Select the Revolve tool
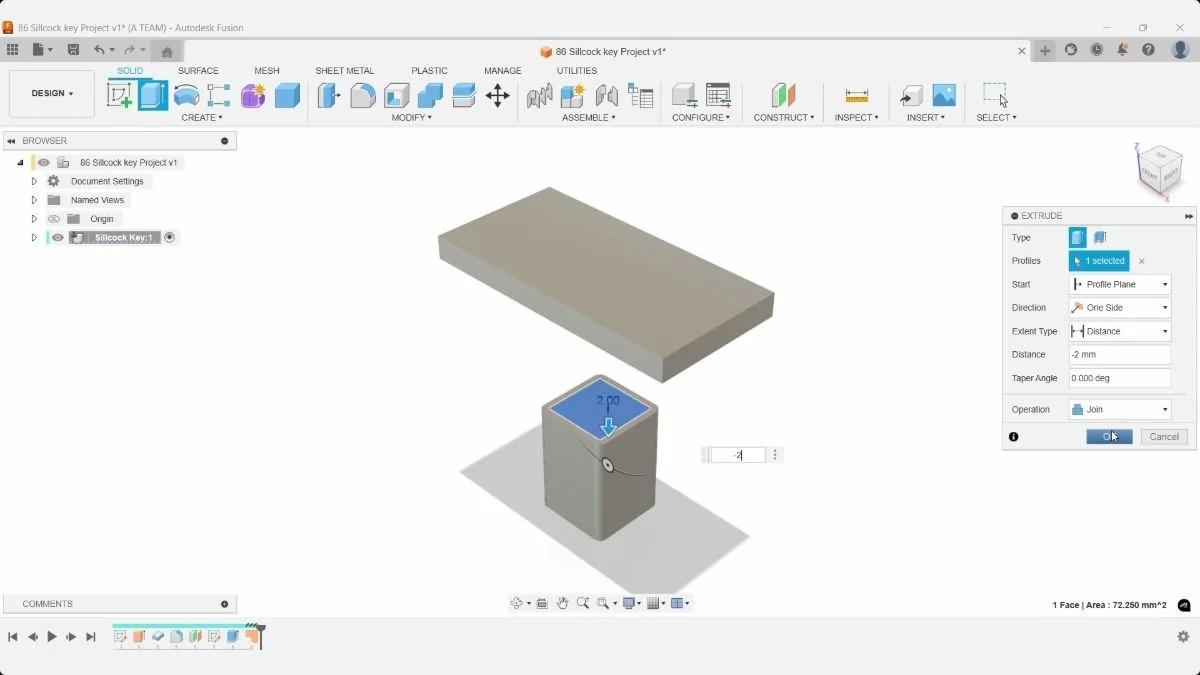1200x675 pixels. tap(186, 95)
